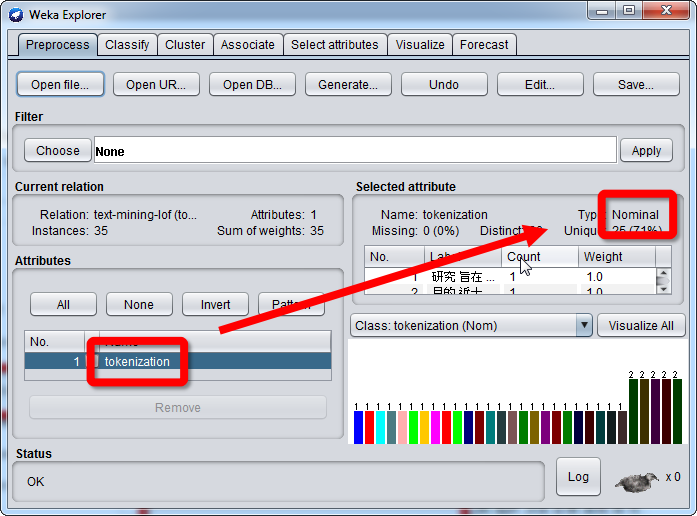Click the No. column header in label table

coord(394,256)
